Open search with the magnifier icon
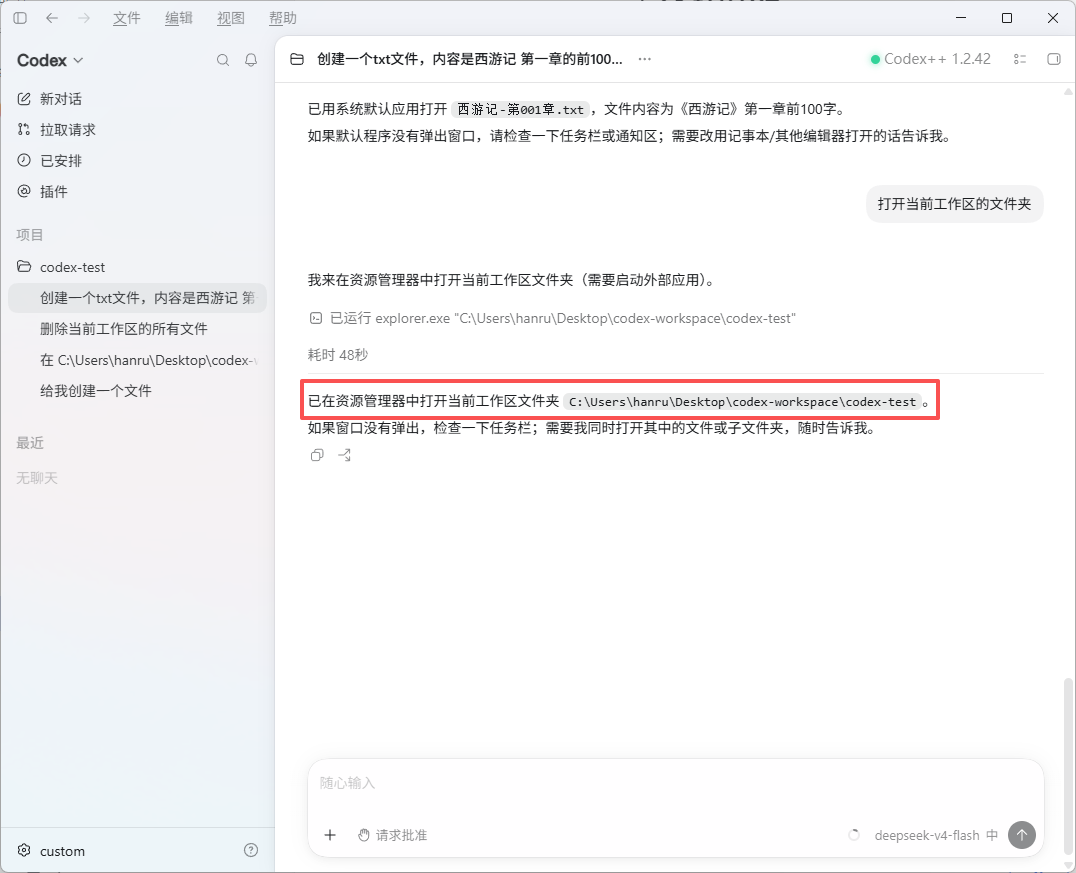 click(x=223, y=60)
